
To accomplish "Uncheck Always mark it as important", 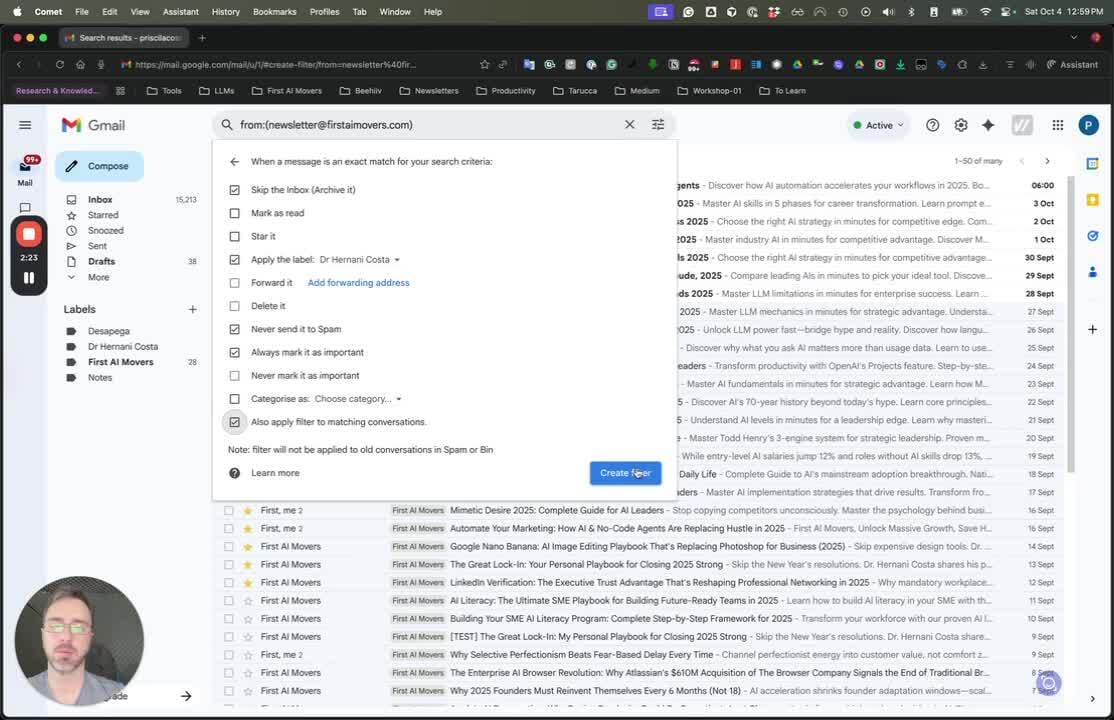I will 234,353.
